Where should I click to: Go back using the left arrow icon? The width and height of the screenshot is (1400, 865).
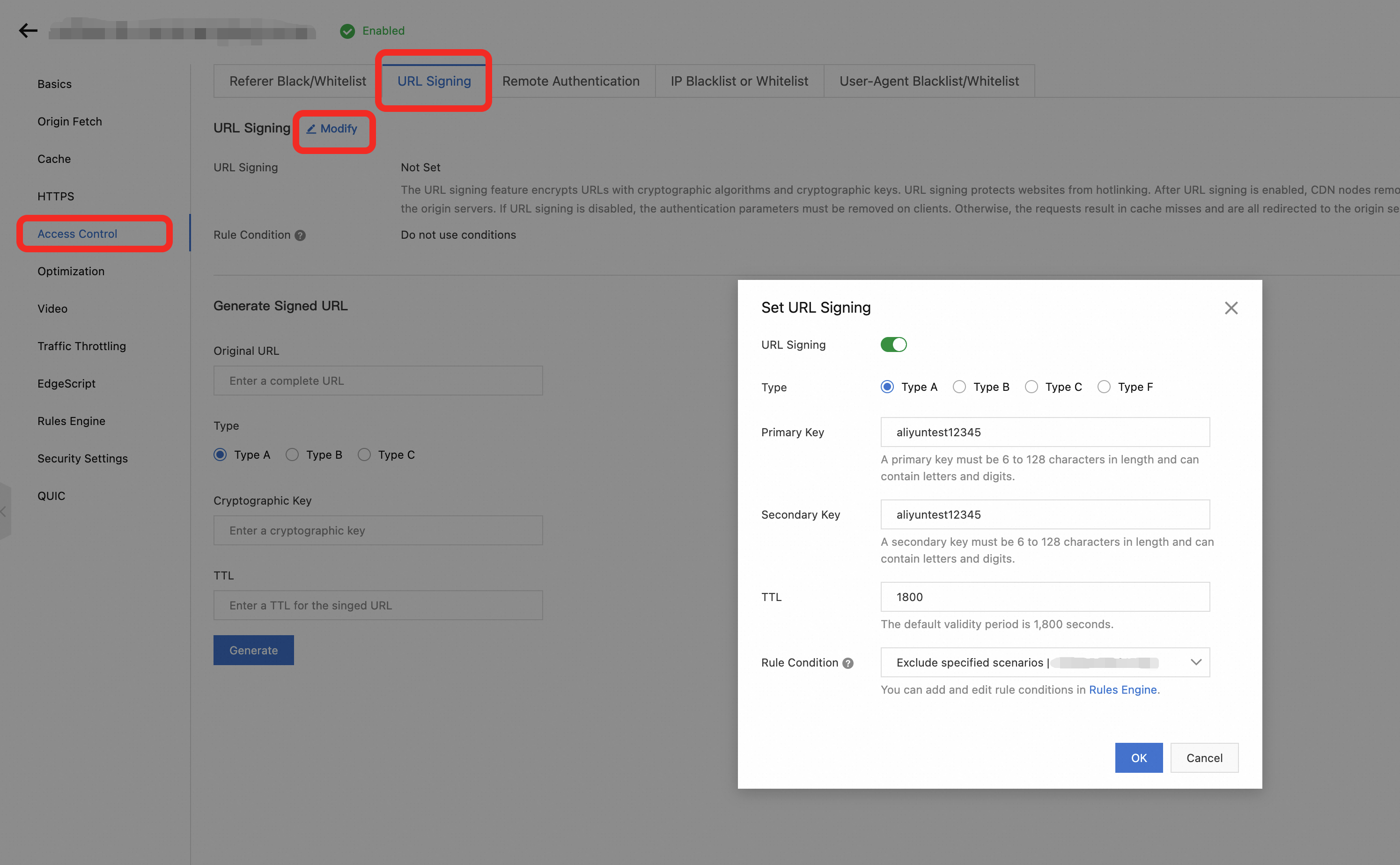coord(28,30)
